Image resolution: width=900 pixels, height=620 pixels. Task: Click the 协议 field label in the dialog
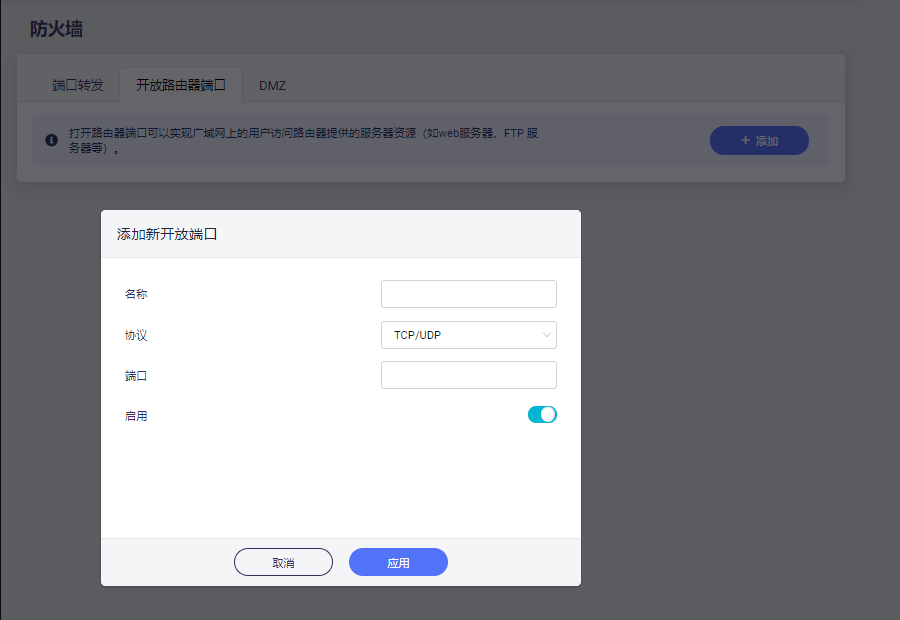tap(136, 335)
